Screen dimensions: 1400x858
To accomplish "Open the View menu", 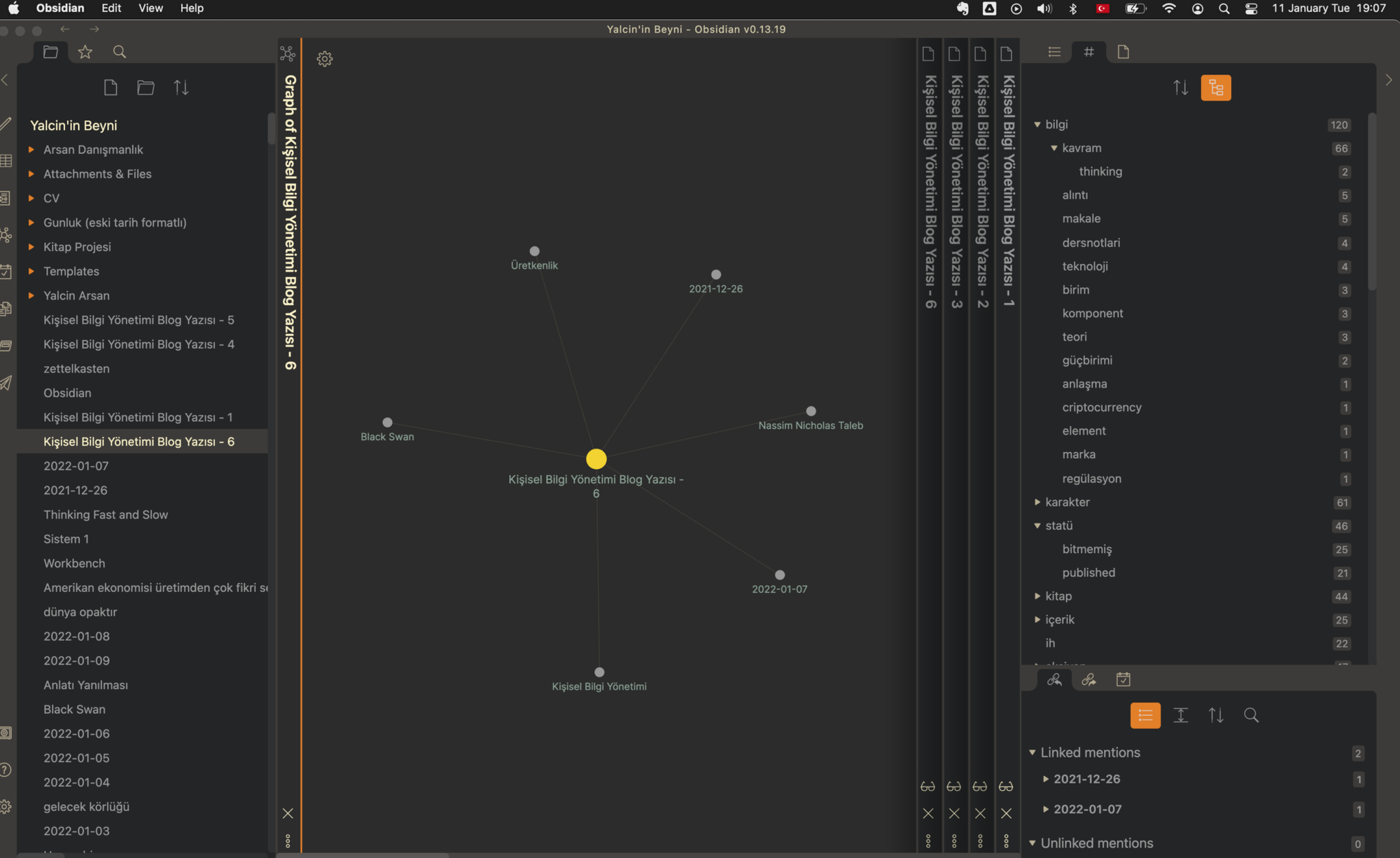I will [x=150, y=8].
